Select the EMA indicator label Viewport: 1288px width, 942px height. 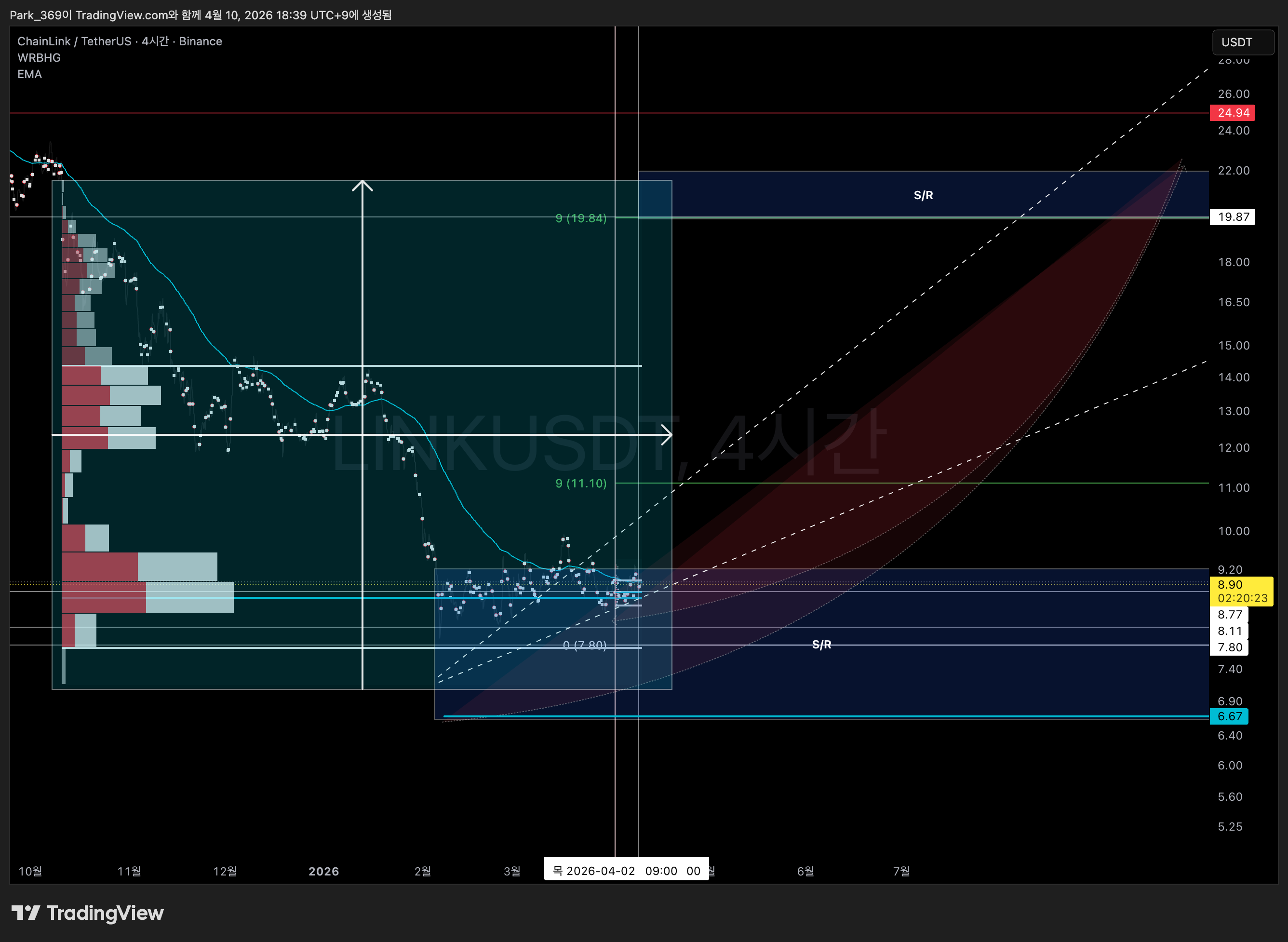pyautogui.click(x=30, y=74)
